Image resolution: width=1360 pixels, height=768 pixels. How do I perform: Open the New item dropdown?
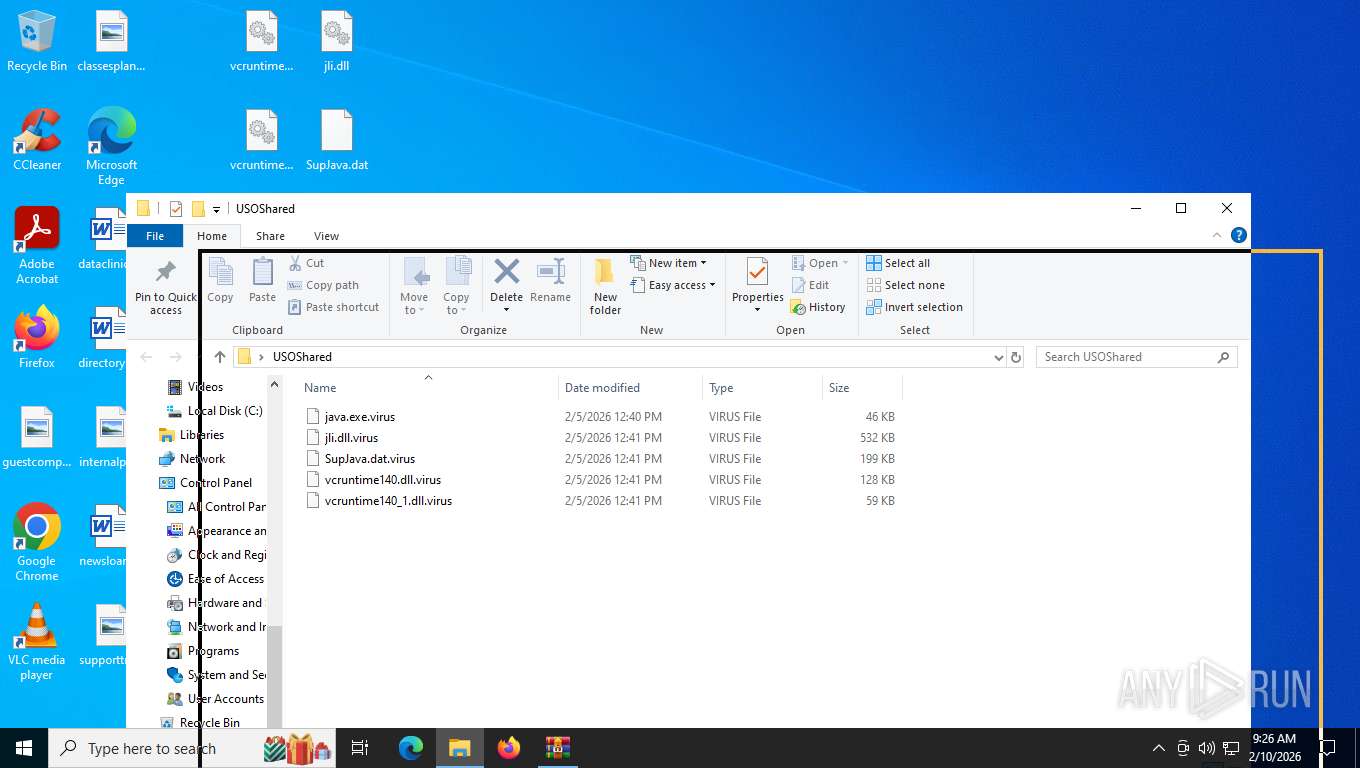669,263
